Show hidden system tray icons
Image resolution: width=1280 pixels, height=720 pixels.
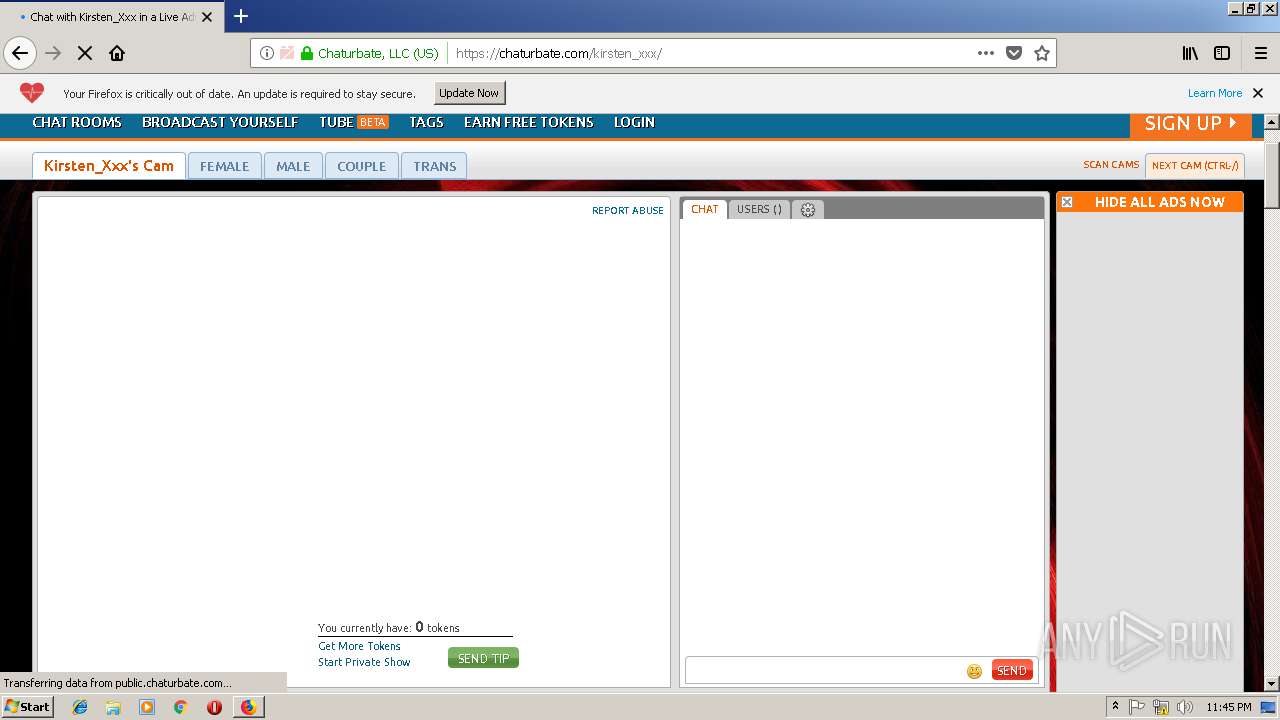(x=1115, y=707)
